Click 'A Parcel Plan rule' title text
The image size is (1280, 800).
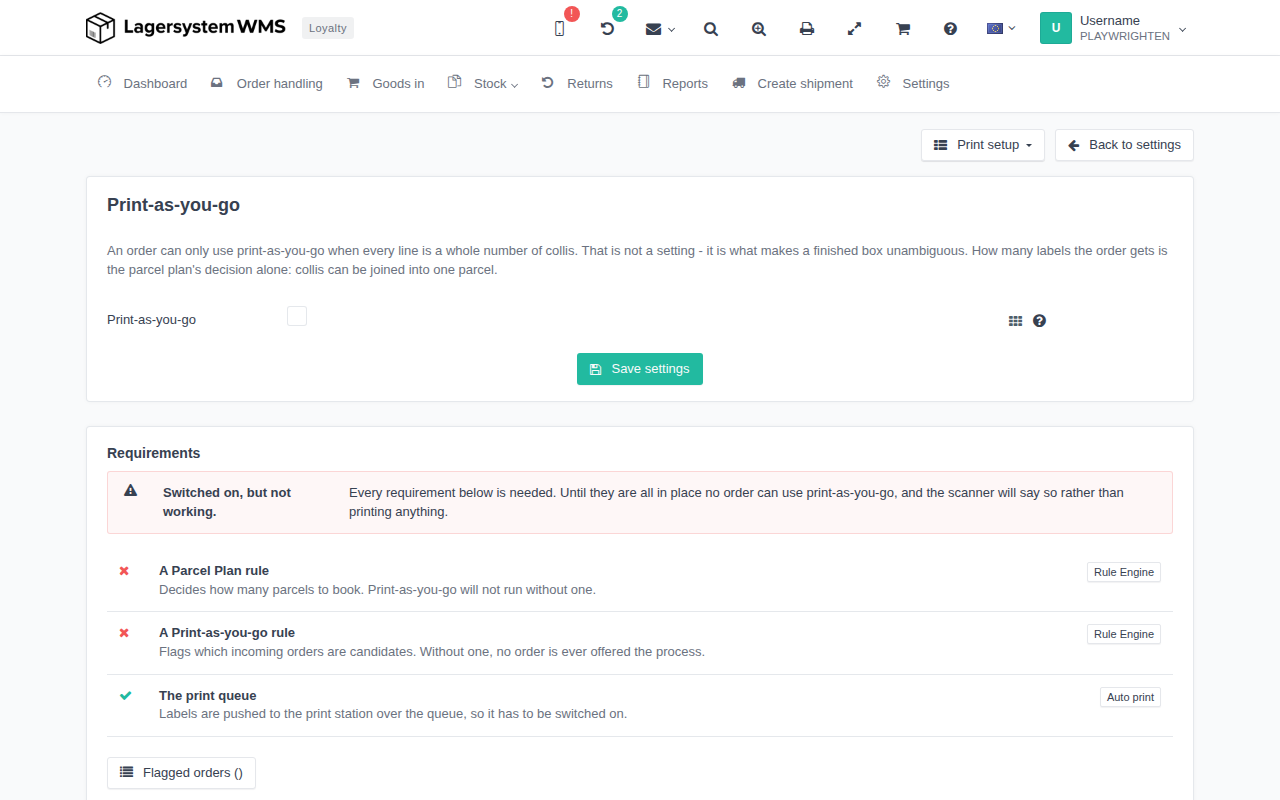pos(214,571)
